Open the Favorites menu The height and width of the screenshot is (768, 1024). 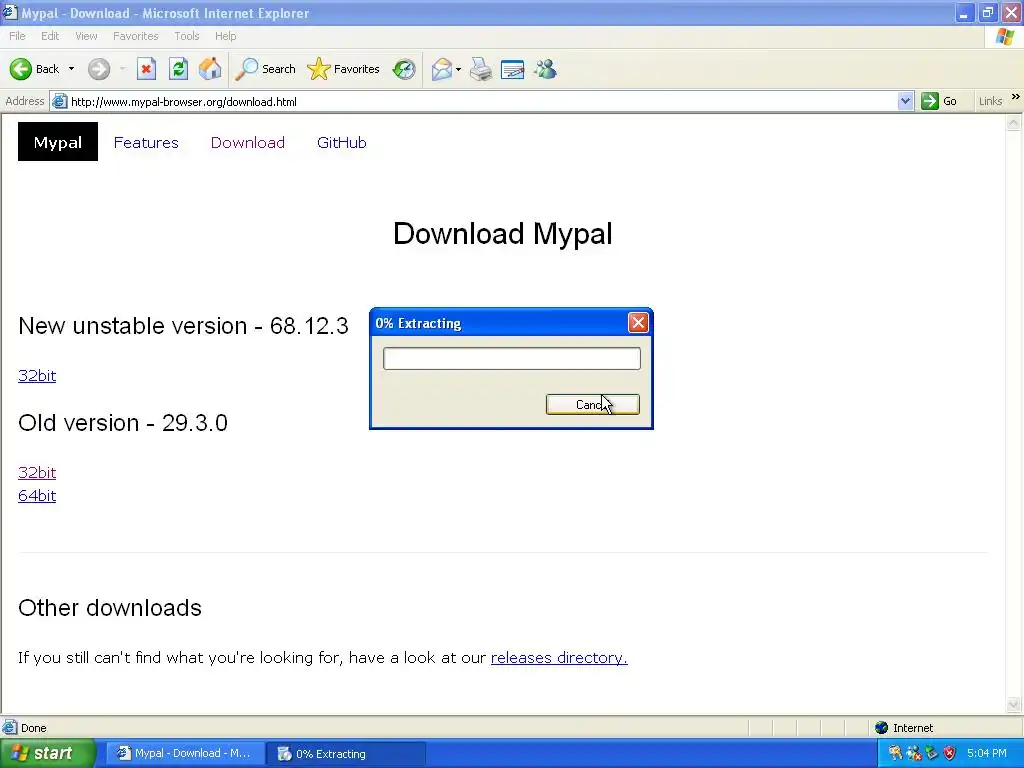click(x=135, y=36)
